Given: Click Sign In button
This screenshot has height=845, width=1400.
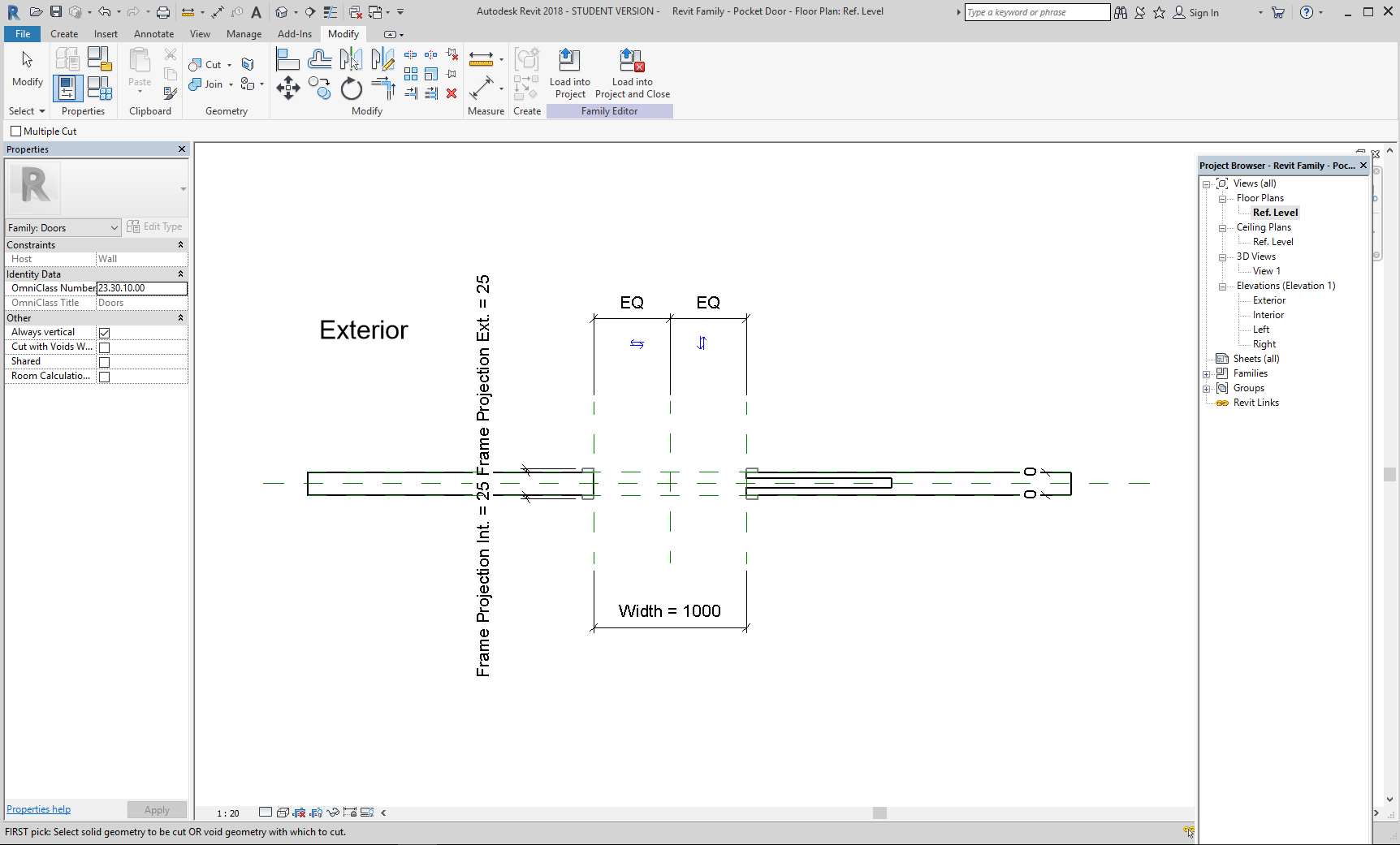Looking at the screenshot, I should [1196, 12].
